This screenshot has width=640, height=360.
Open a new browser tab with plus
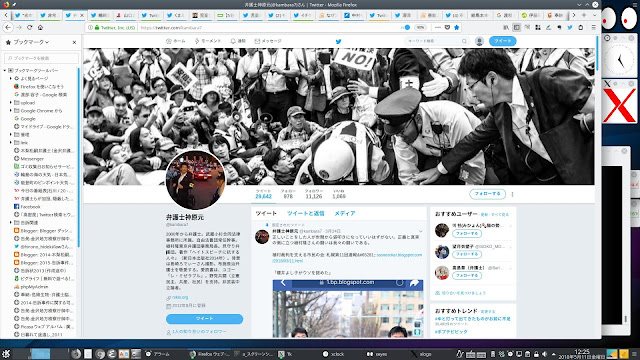point(584,15)
